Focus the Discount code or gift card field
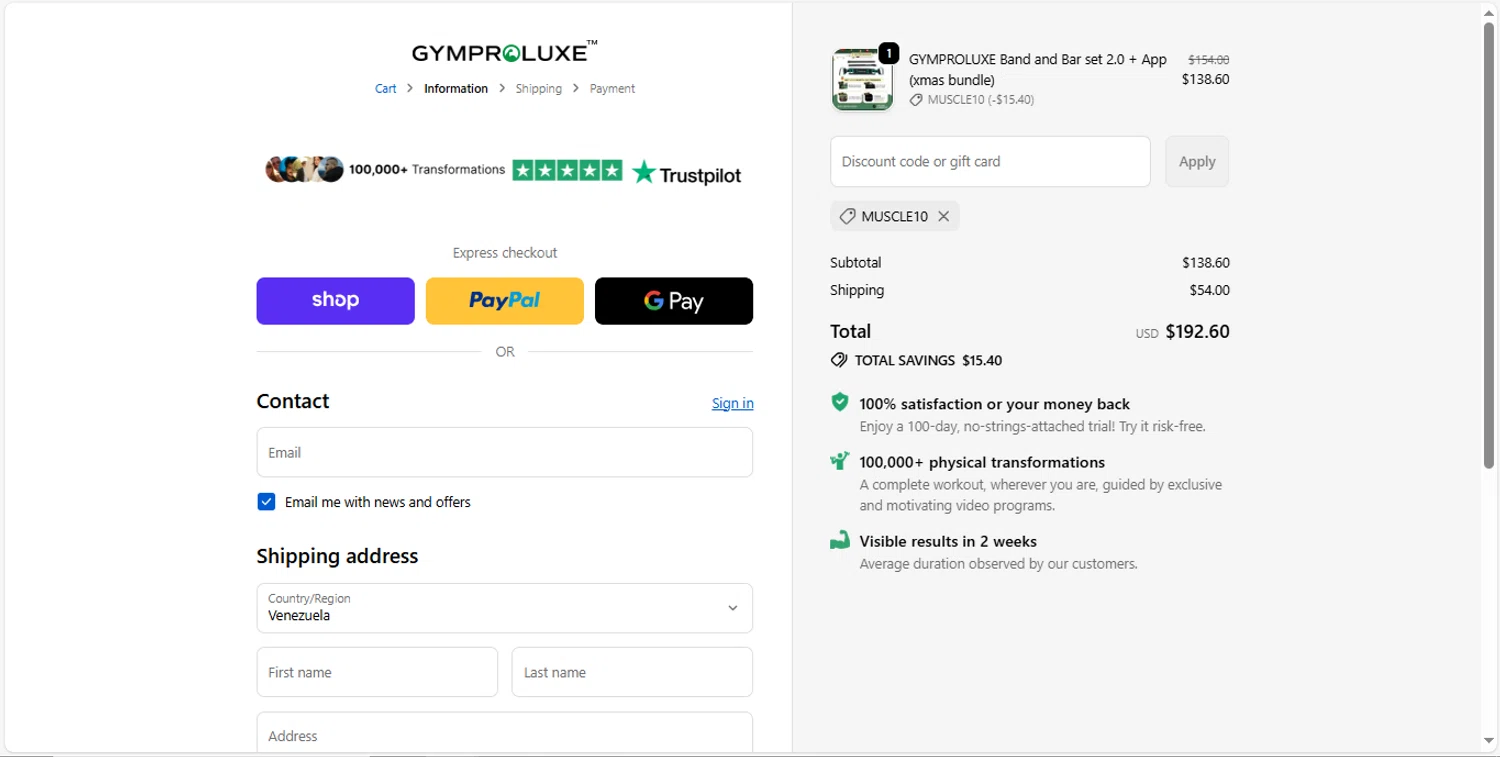This screenshot has height=757, width=1500. pyautogui.click(x=990, y=161)
